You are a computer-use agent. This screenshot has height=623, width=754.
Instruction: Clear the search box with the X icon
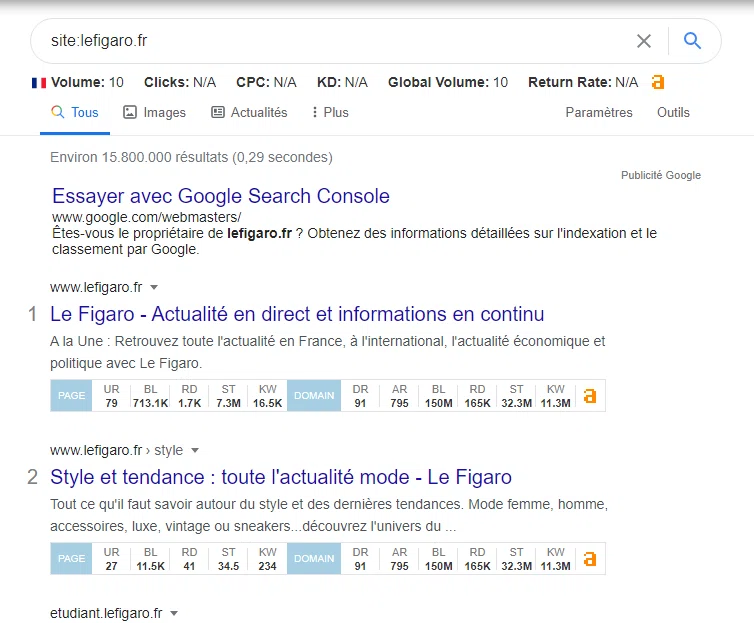click(x=644, y=41)
